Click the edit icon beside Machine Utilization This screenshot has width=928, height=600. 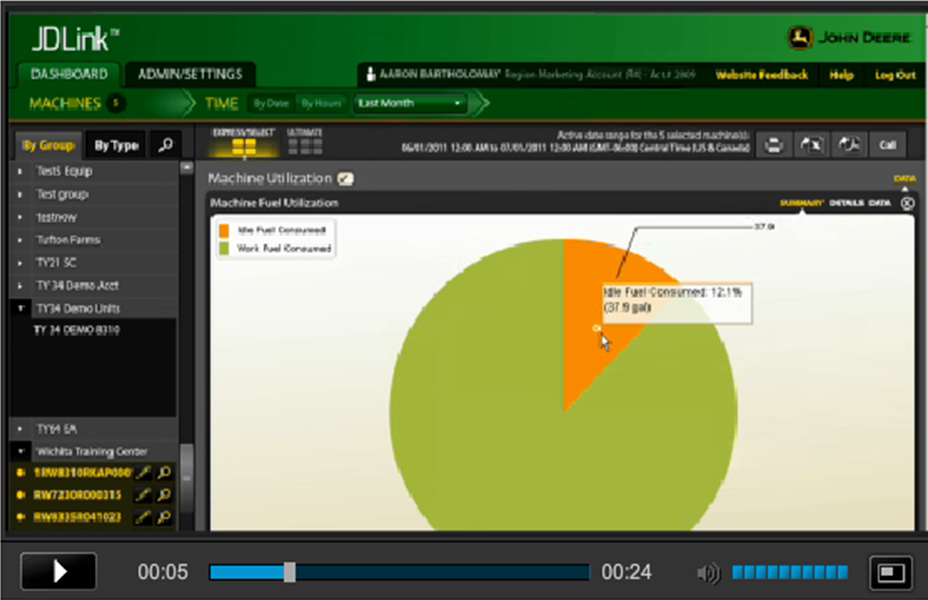345,178
